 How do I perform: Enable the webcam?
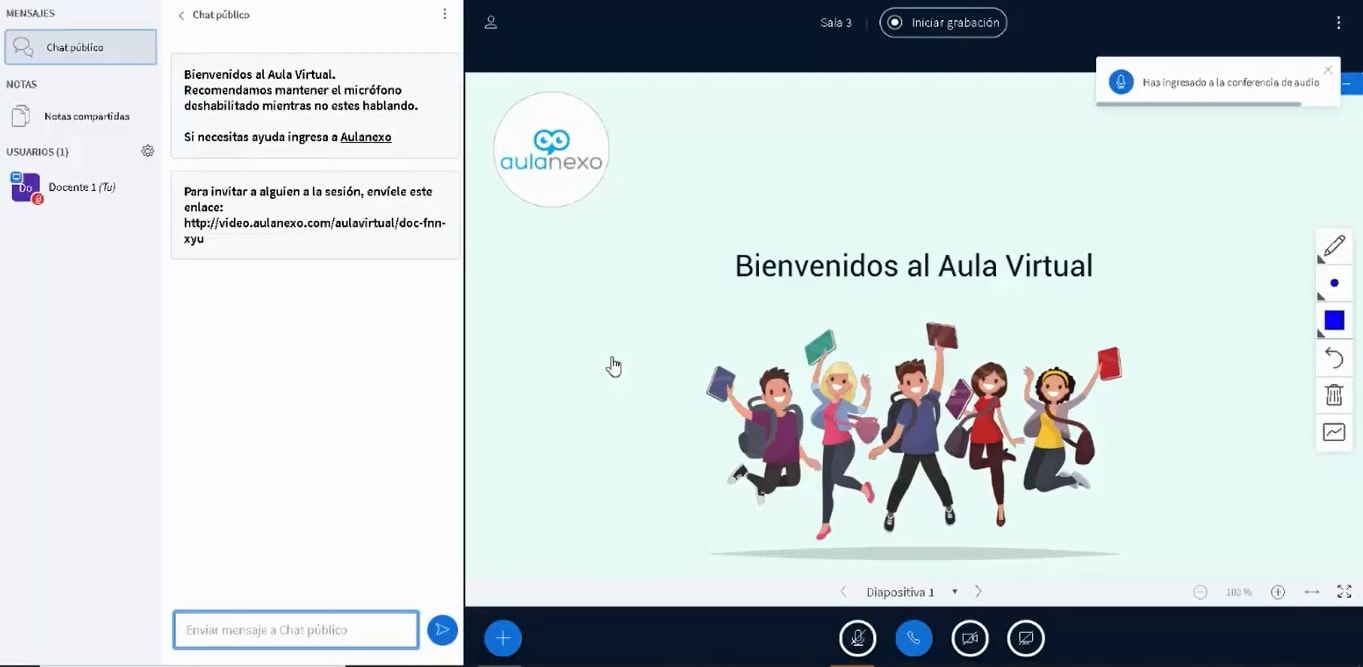(x=969, y=637)
